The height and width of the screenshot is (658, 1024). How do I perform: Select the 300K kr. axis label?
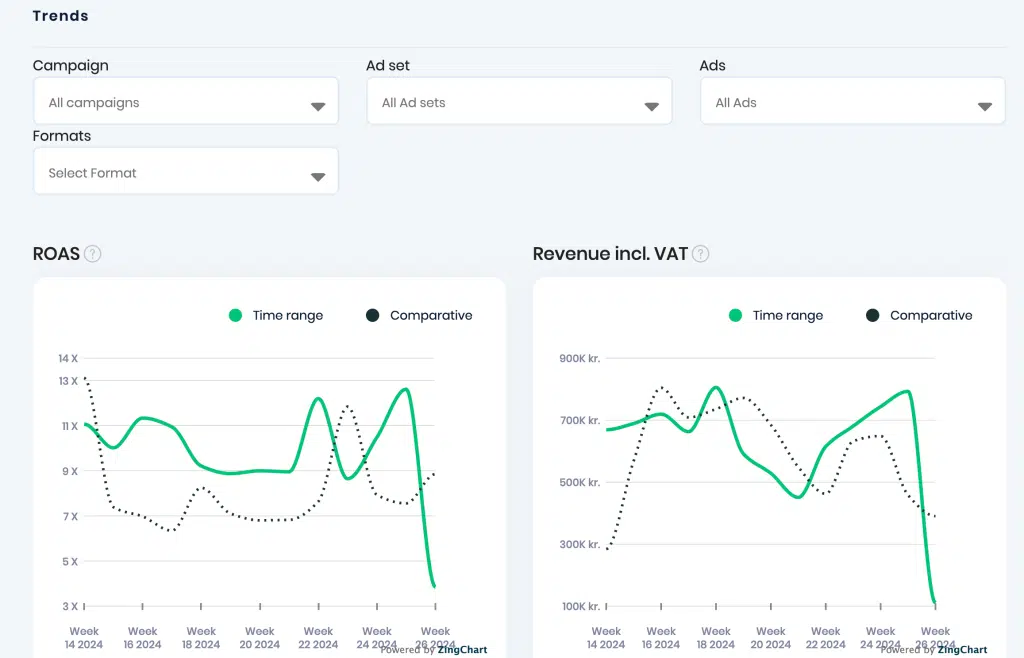[579, 544]
